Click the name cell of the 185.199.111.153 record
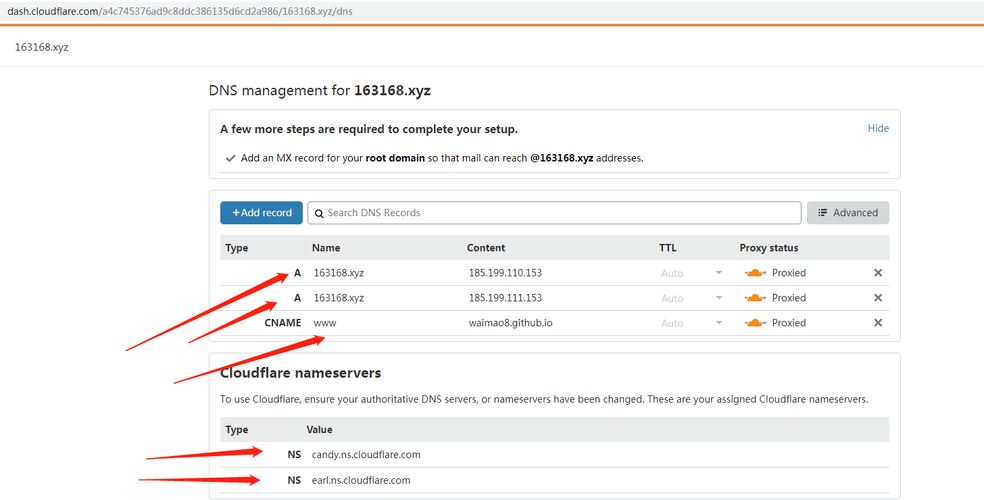The width and height of the screenshot is (984, 500). (339, 298)
